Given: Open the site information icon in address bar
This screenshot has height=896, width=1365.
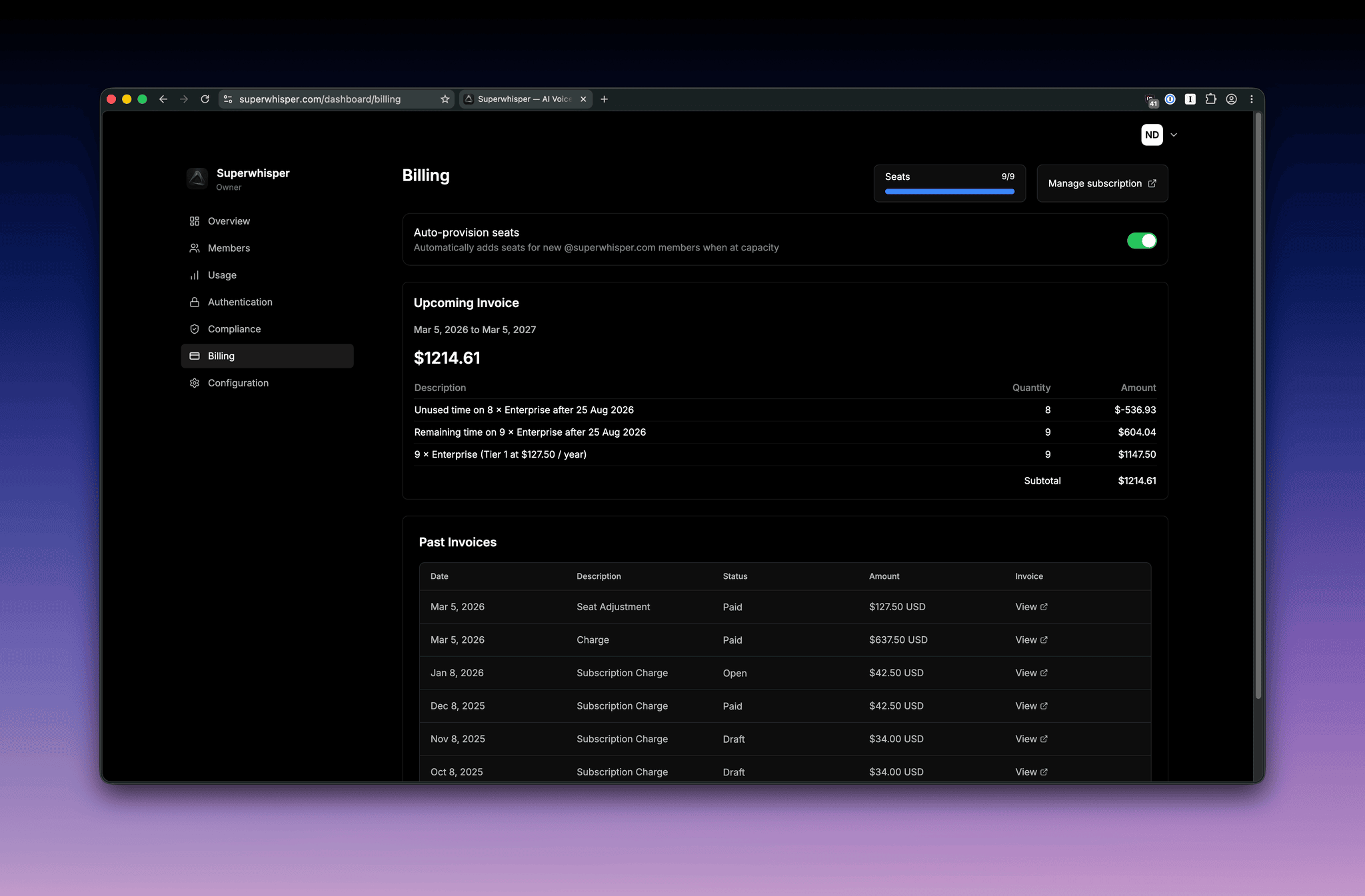Looking at the screenshot, I should click(228, 99).
